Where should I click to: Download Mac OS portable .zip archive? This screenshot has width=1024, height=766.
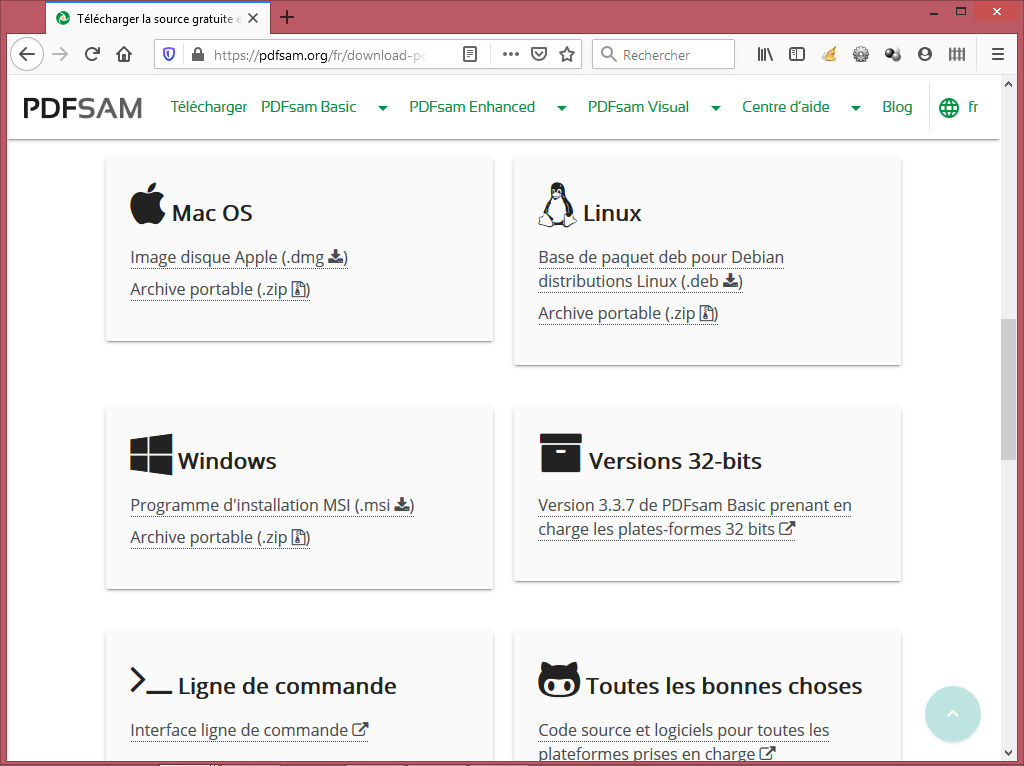[x=220, y=289]
